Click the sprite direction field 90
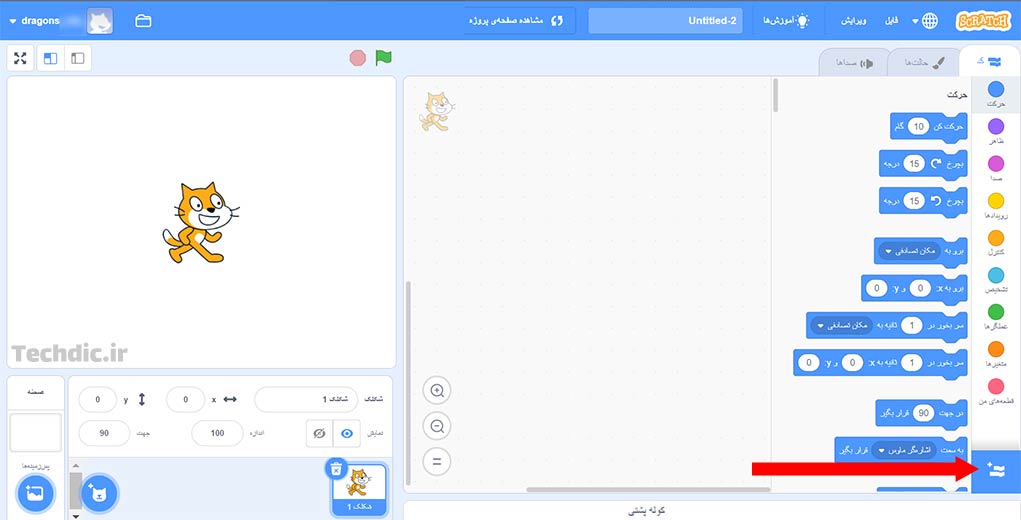Screen dimensions: 1021x520 tap(104, 433)
